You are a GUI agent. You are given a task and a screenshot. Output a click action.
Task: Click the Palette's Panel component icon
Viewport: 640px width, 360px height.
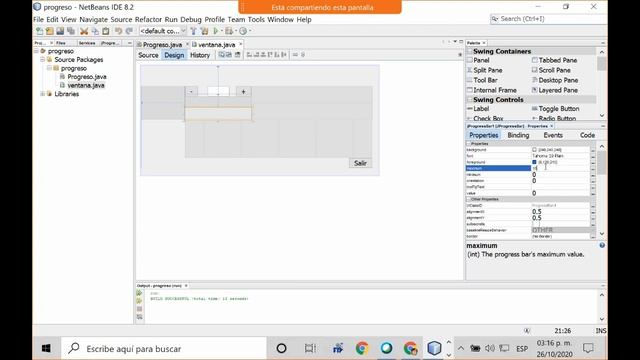[469, 60]
